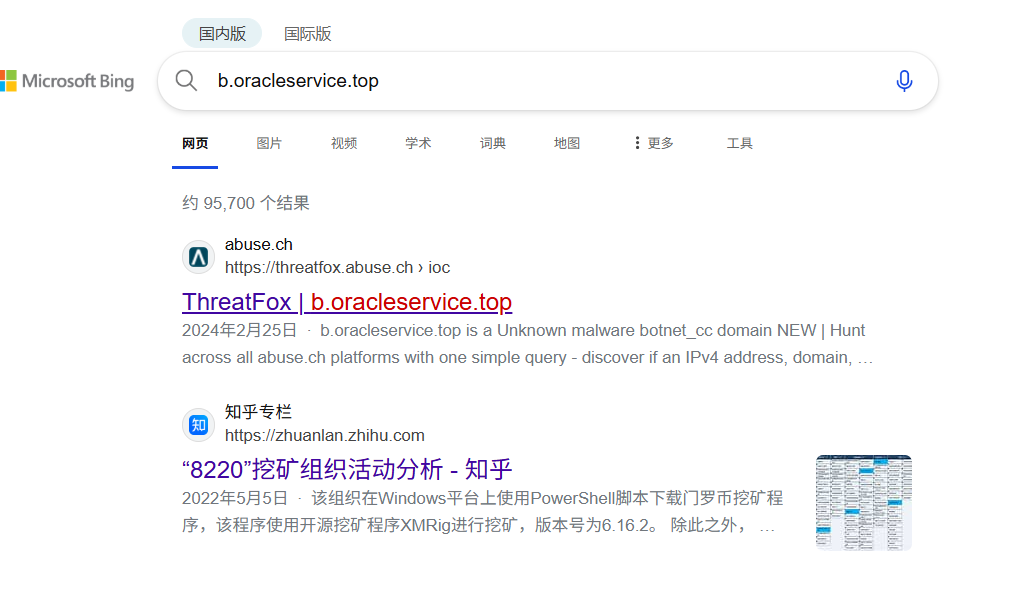Select the 网页 tab
Screen dimensions: 1022x598
195,143
